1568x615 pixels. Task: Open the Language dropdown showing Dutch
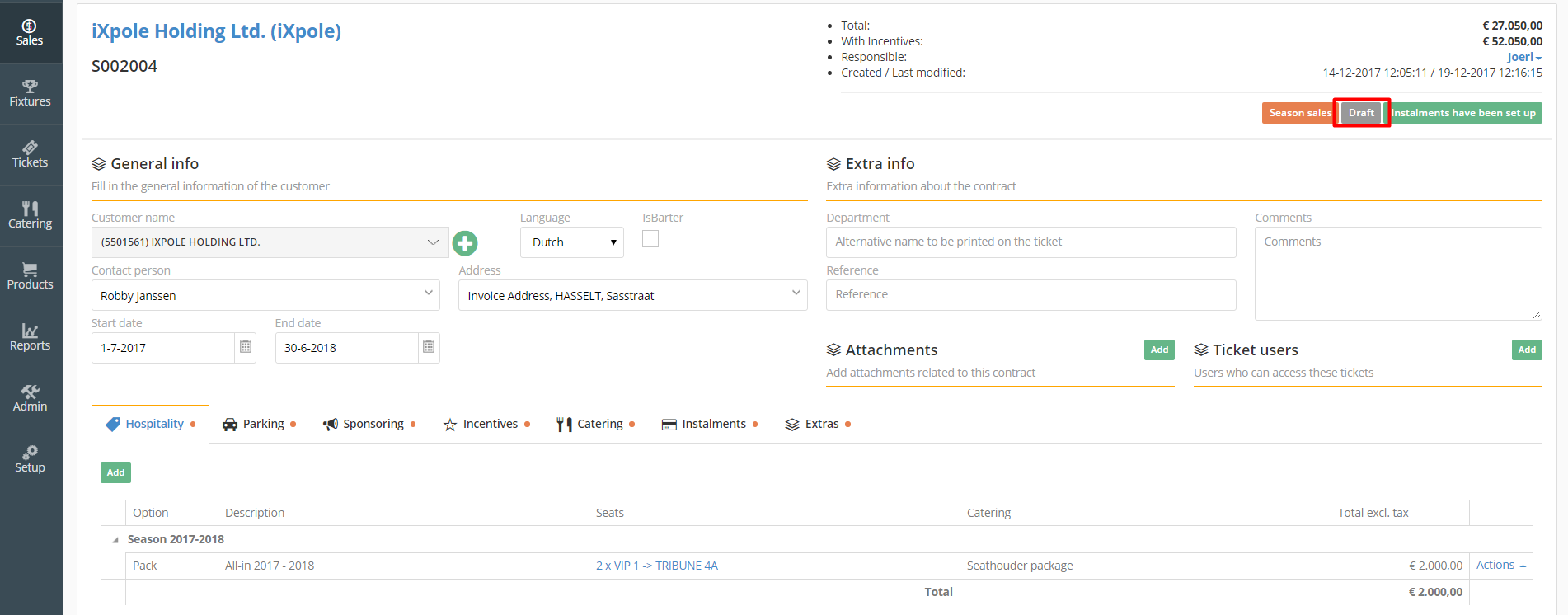tap(572, 242)
